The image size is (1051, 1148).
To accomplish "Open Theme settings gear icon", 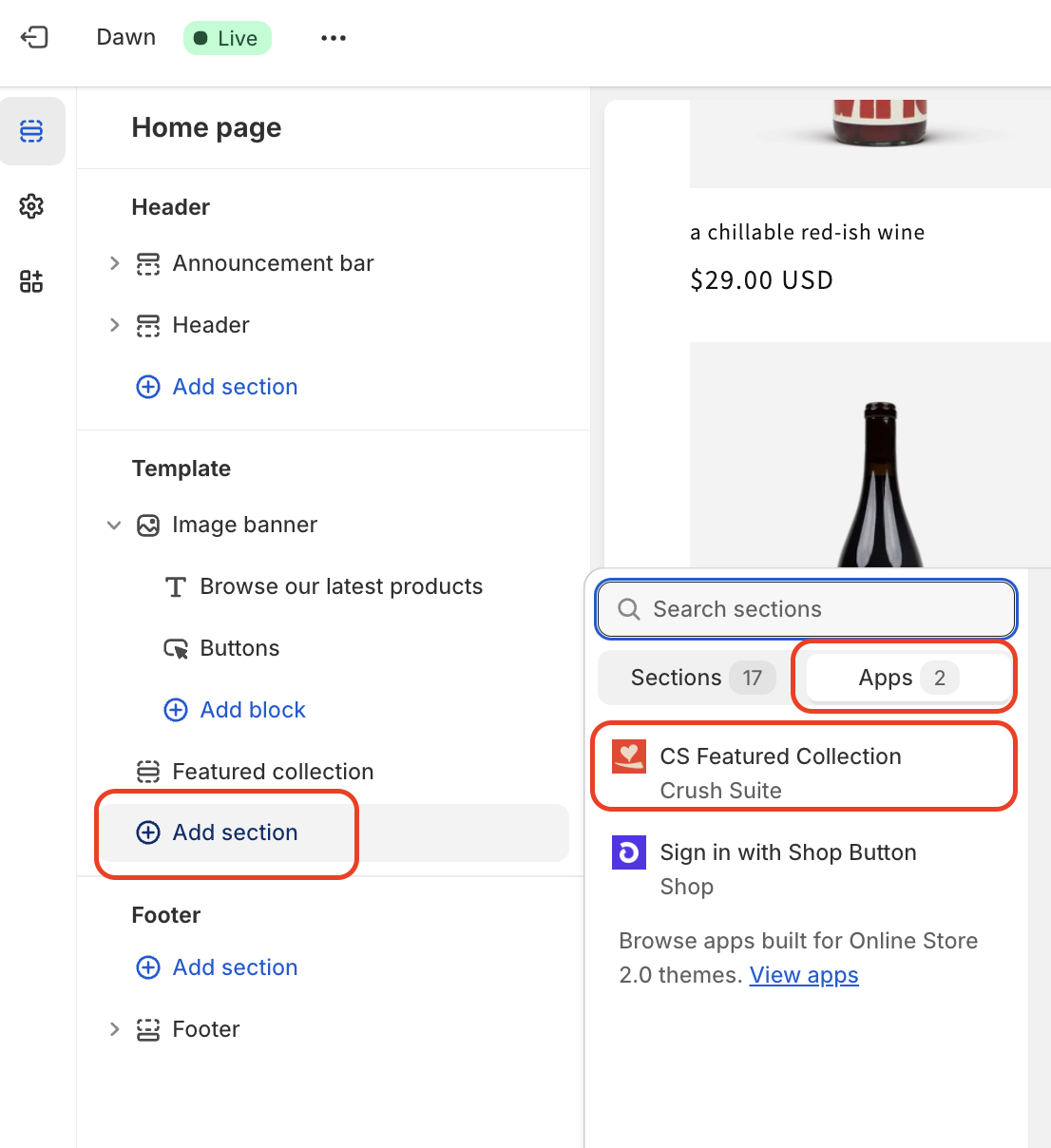I will (x=31, y=206).
